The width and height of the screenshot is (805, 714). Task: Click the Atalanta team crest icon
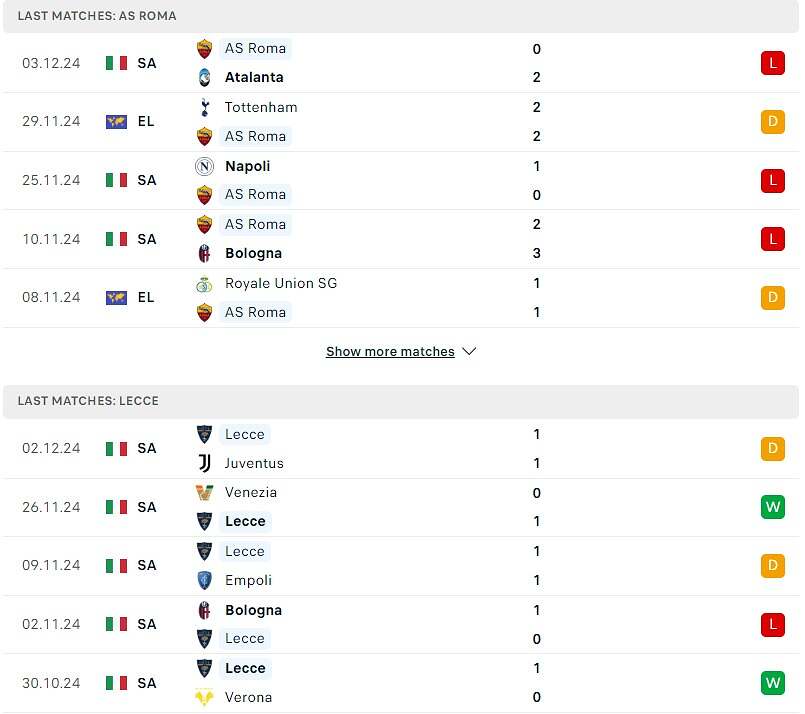click(204, 78)
